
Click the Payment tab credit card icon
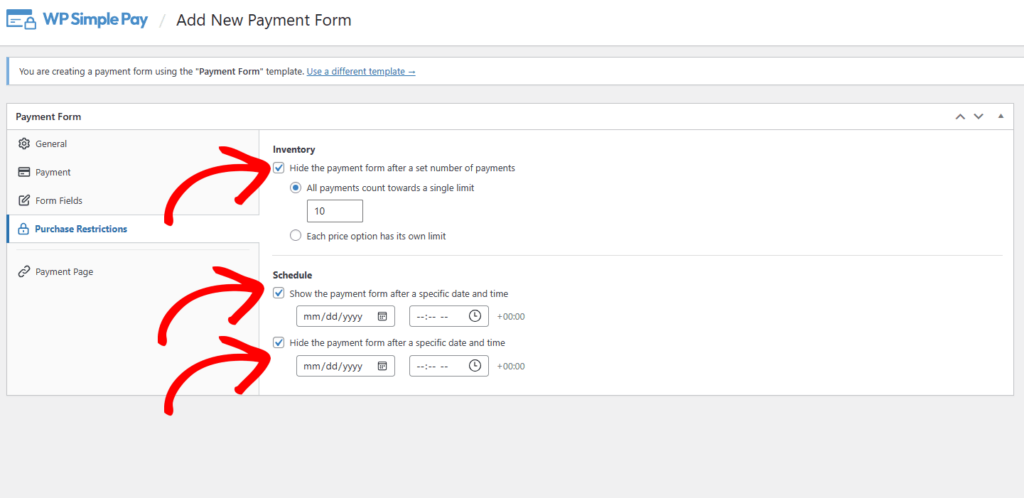point(25,172)
